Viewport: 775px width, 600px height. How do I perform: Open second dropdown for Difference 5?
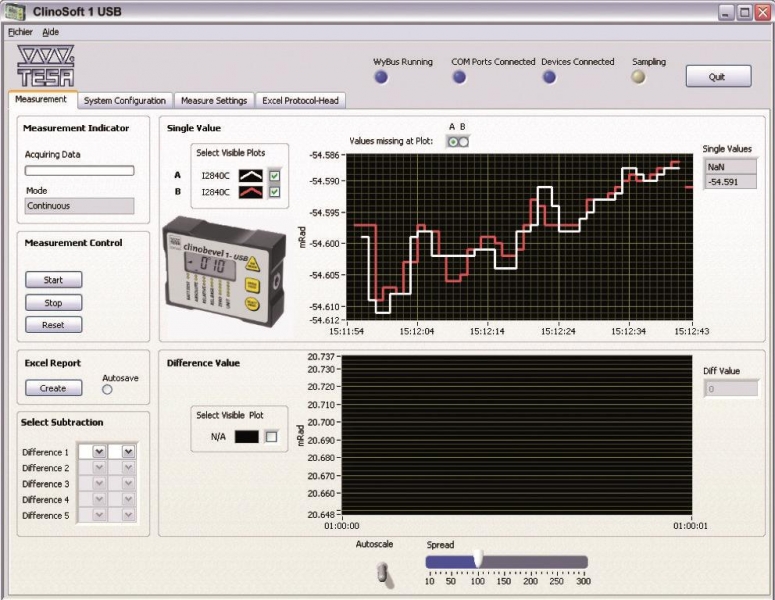click(129, 515)
